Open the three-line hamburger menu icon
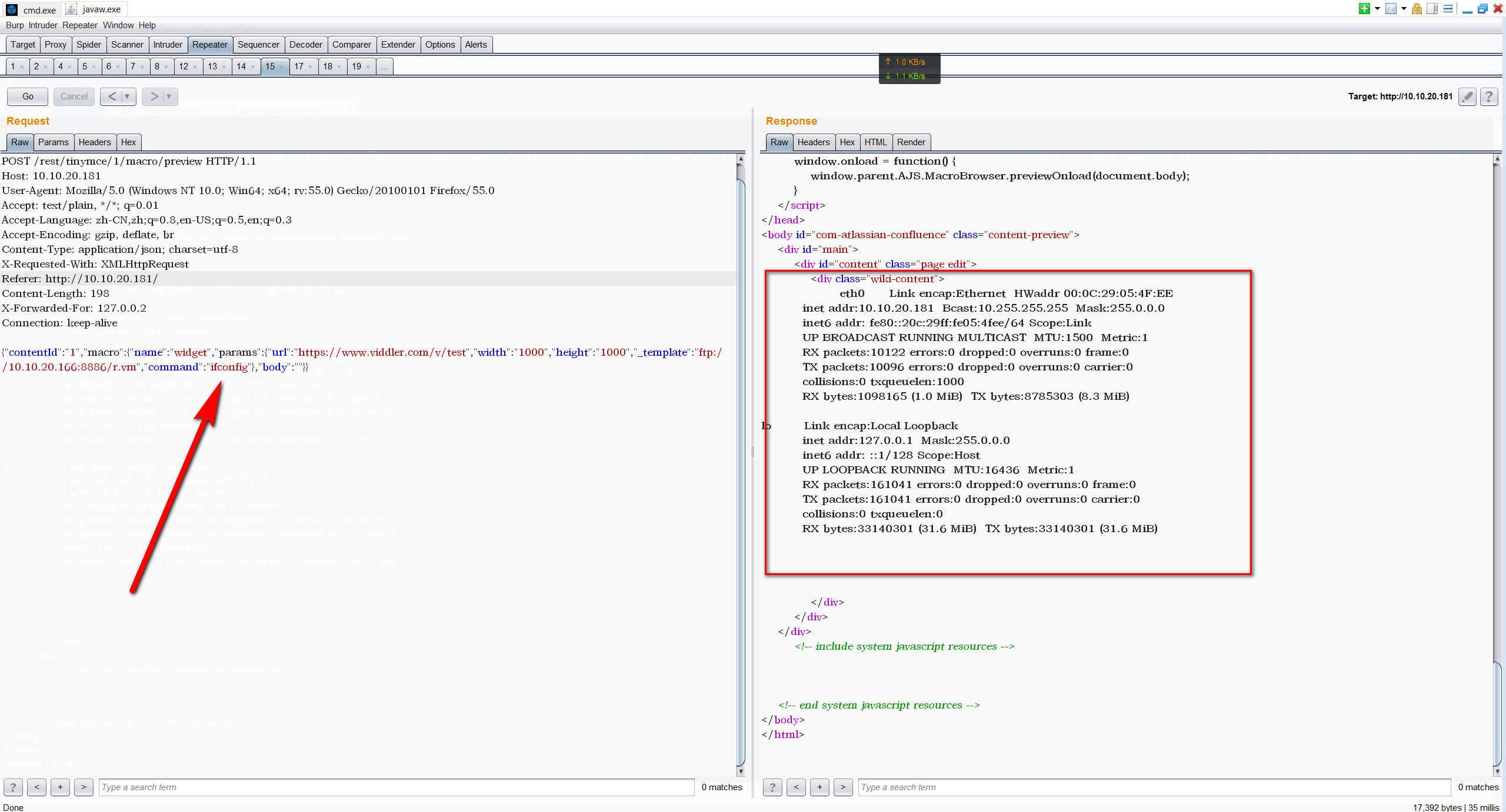Viewport: 1506px width, 812px height. (x=1448, y=8)
